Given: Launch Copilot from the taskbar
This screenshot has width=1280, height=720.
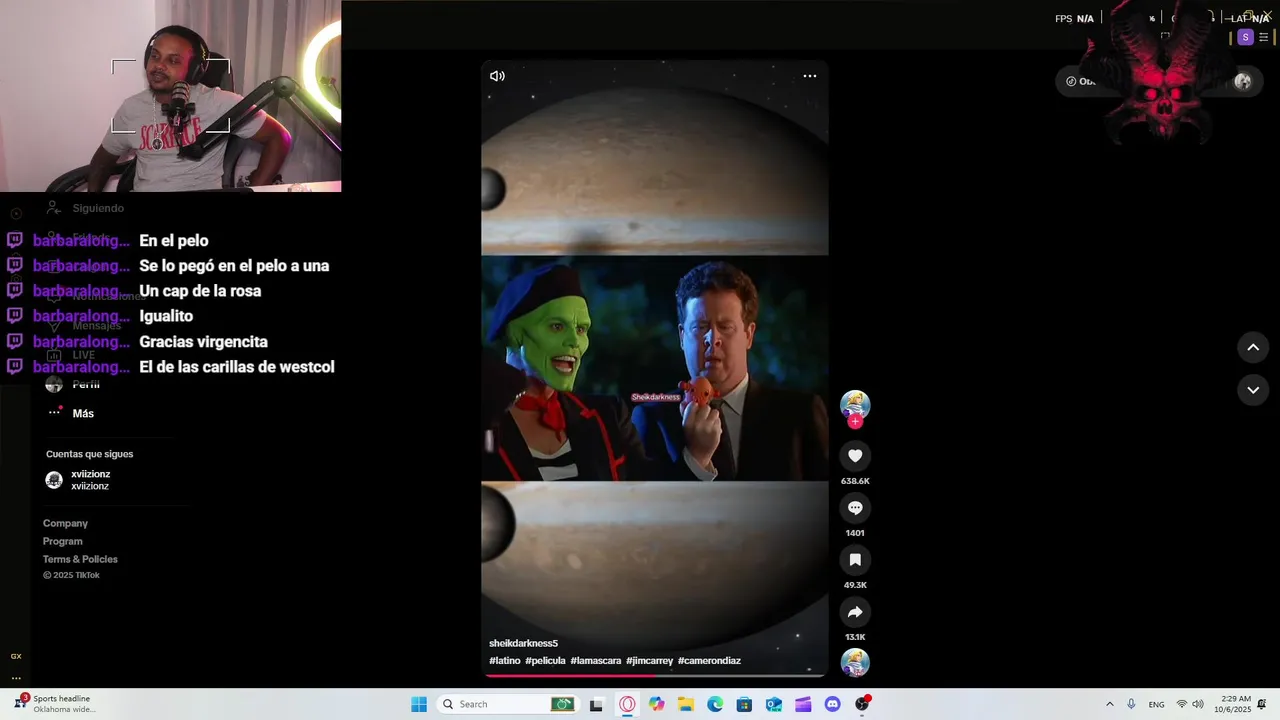Looking at the screenshot, I should [x=656, y=704].
